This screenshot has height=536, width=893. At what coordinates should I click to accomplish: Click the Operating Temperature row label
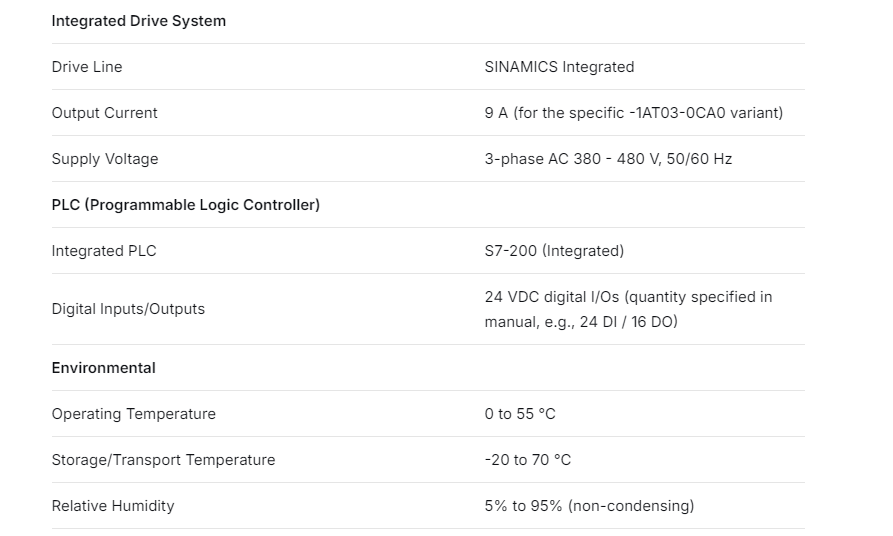[134, 414]
